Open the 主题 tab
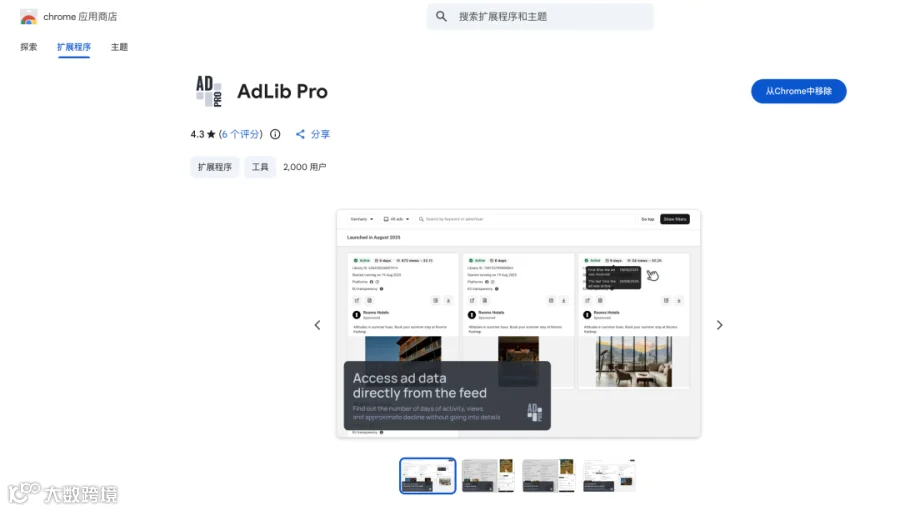This screenshot has height=511, width=900. 119,47
